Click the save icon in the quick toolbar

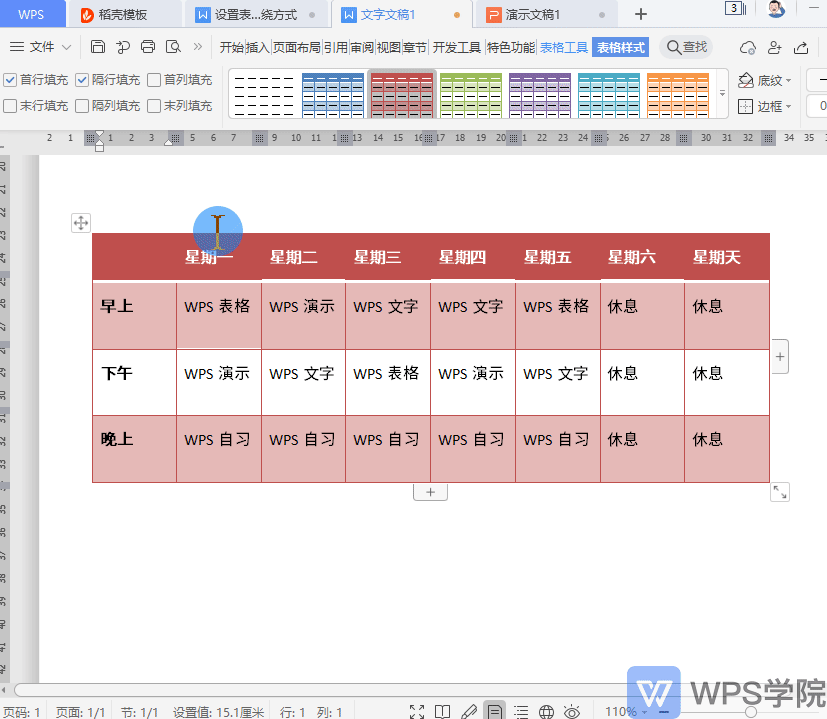98,47
